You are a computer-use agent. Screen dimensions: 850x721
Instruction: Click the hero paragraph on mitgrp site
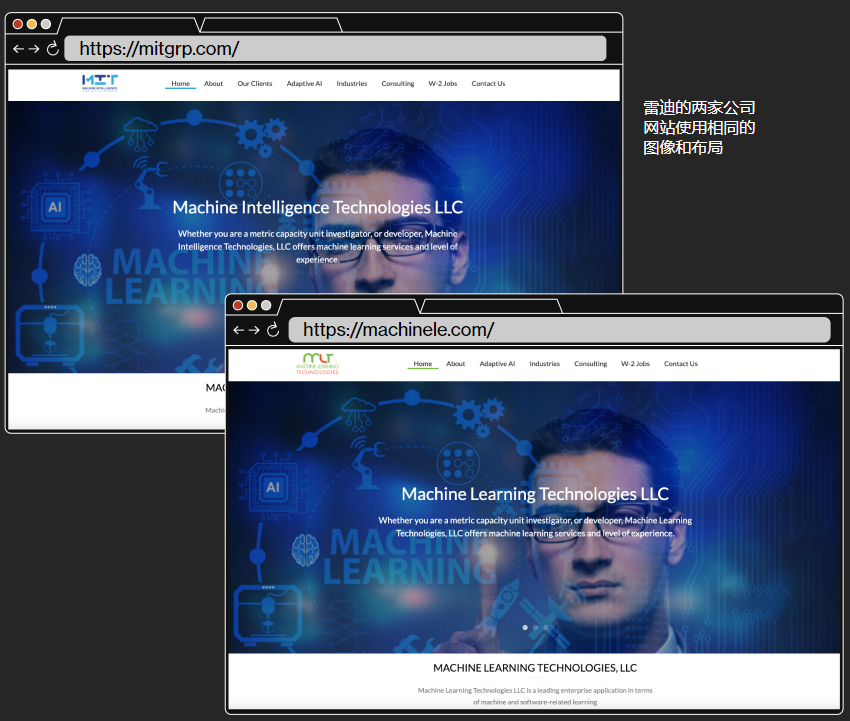coord(318,247)
